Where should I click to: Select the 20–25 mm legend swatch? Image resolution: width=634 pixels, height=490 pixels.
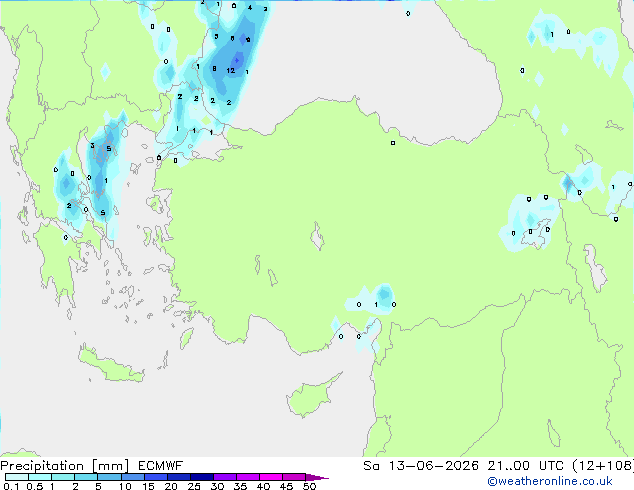(178, 477)
